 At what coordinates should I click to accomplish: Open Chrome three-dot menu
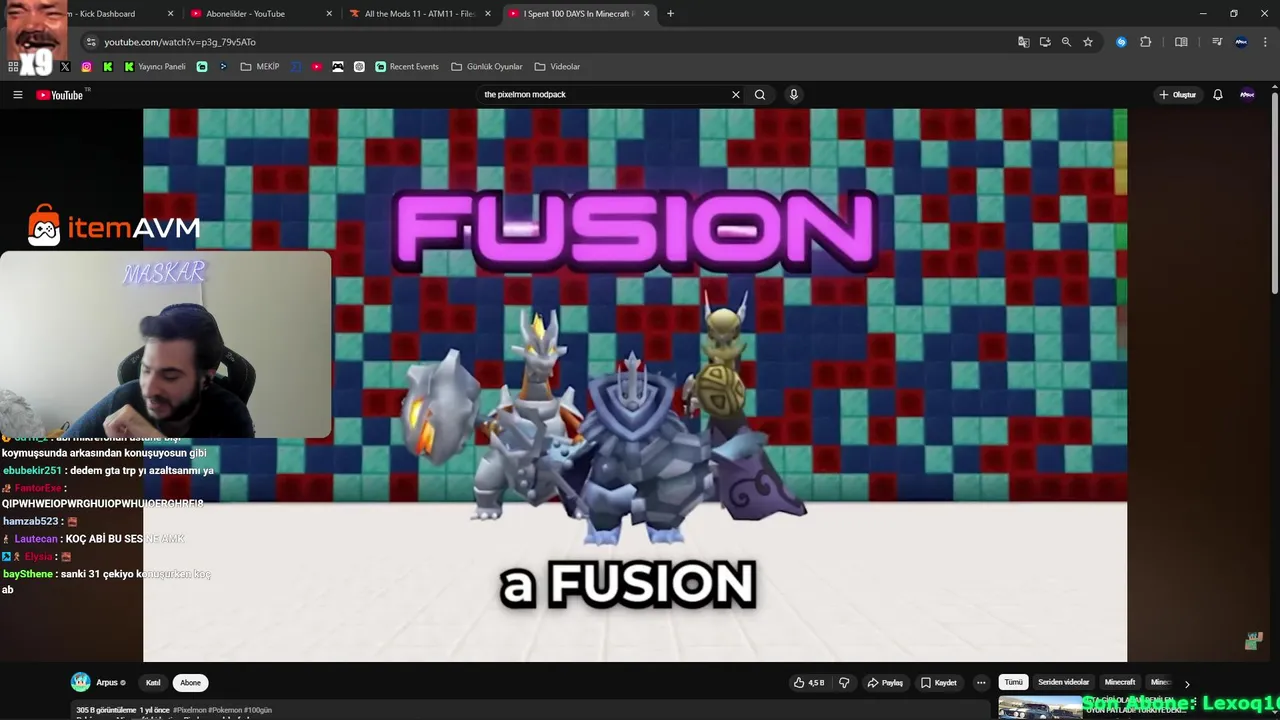coord(1264,42)
